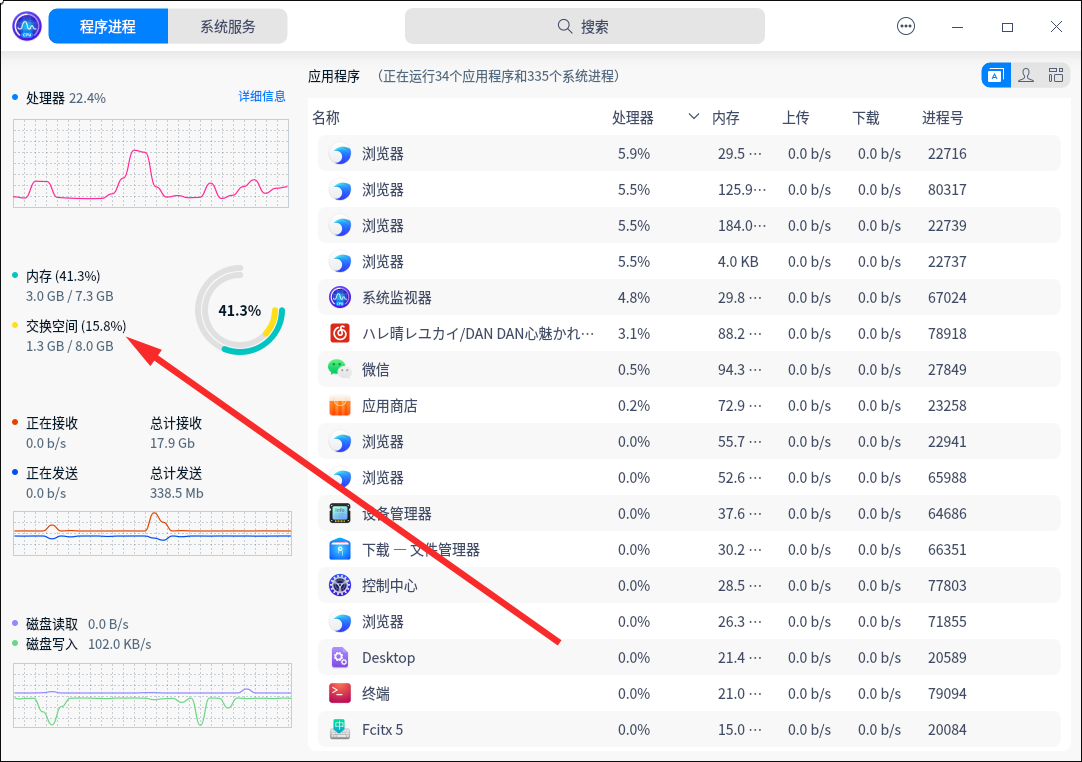The width and height of the screenshot is (1082, 762).
Task: Select browser icon for process 22739
Action: click(340, 226)
